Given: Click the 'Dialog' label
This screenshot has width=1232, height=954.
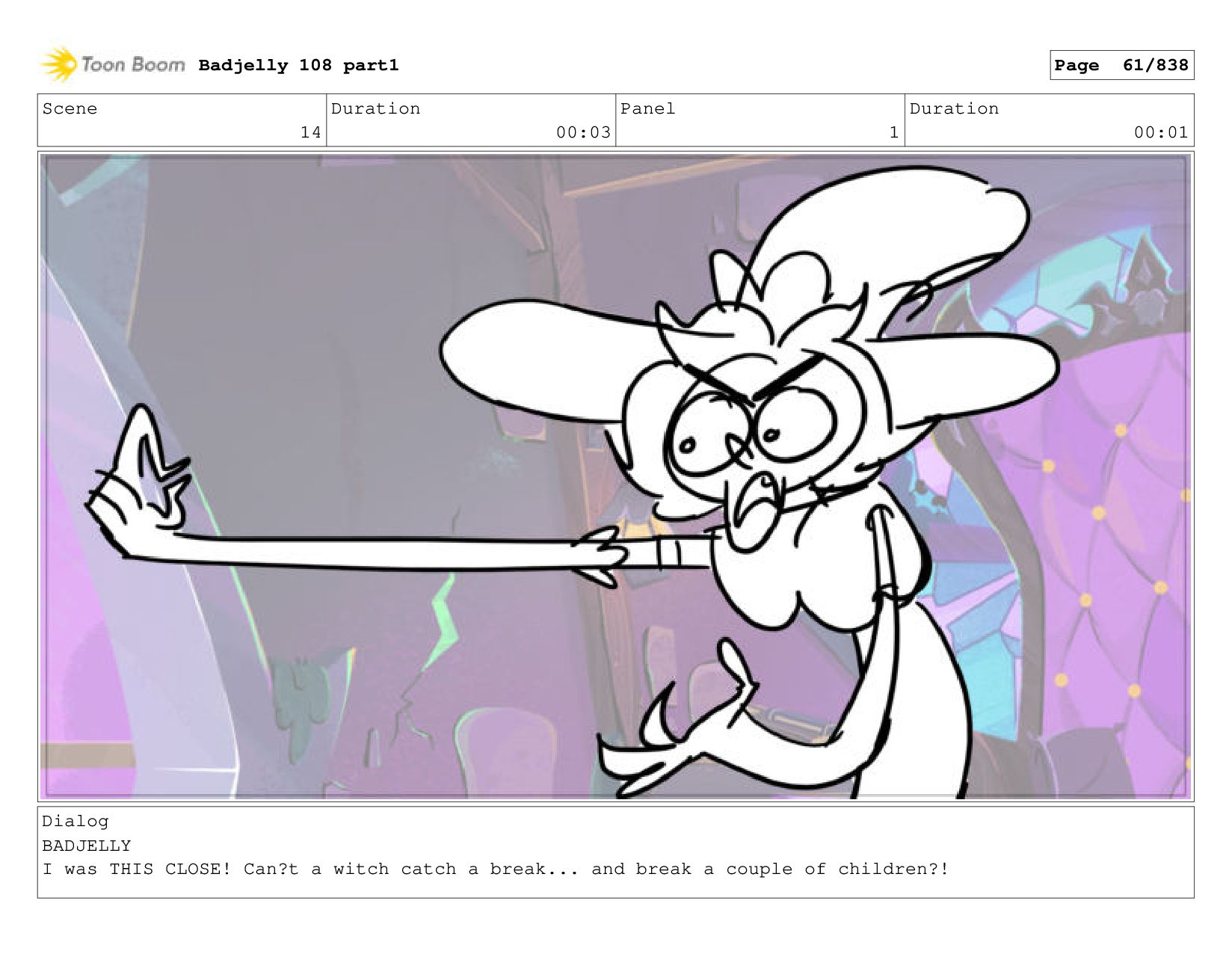Looking at the screenshot, I should 76,821.
